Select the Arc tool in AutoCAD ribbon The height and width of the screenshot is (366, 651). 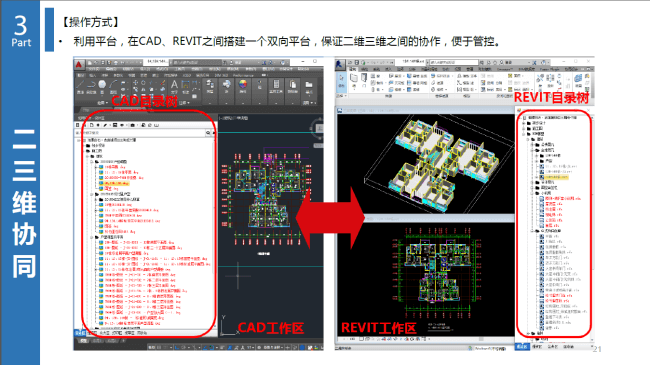click(113, 86)
